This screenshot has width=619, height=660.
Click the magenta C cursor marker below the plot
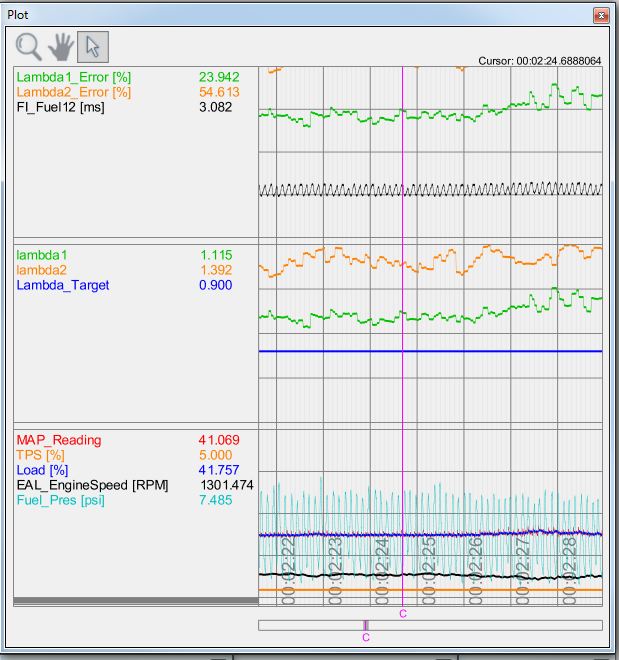[x=403, y=614]
